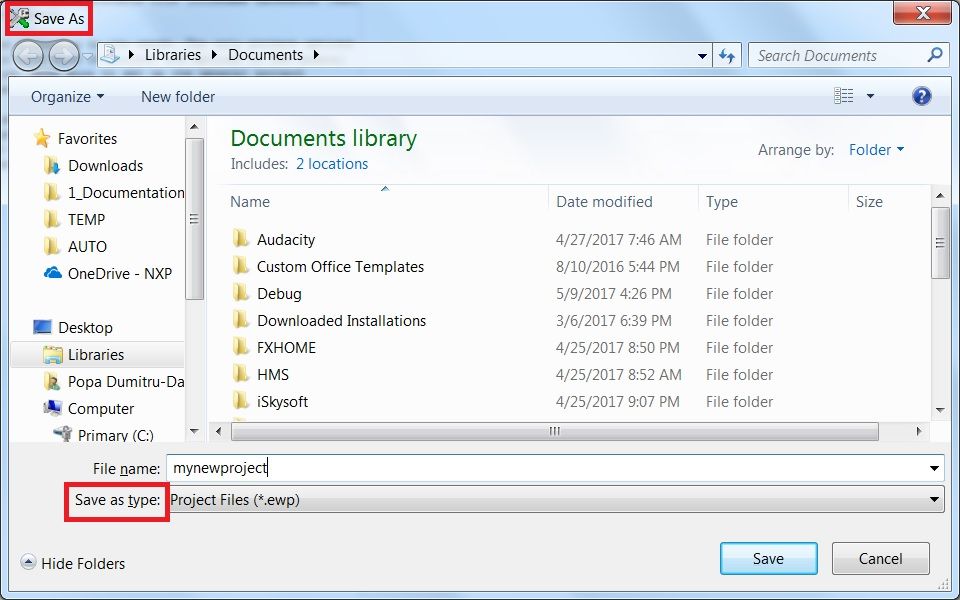
Task: Open the view options dropdown arrow
Action: [x=870, y=96]
